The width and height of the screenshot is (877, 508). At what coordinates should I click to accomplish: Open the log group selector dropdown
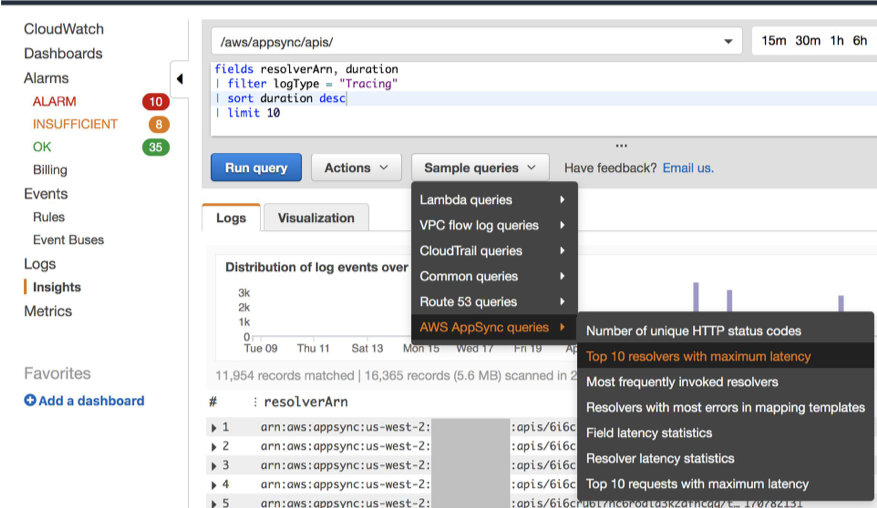pyautogui.click(x=477, y=41)
